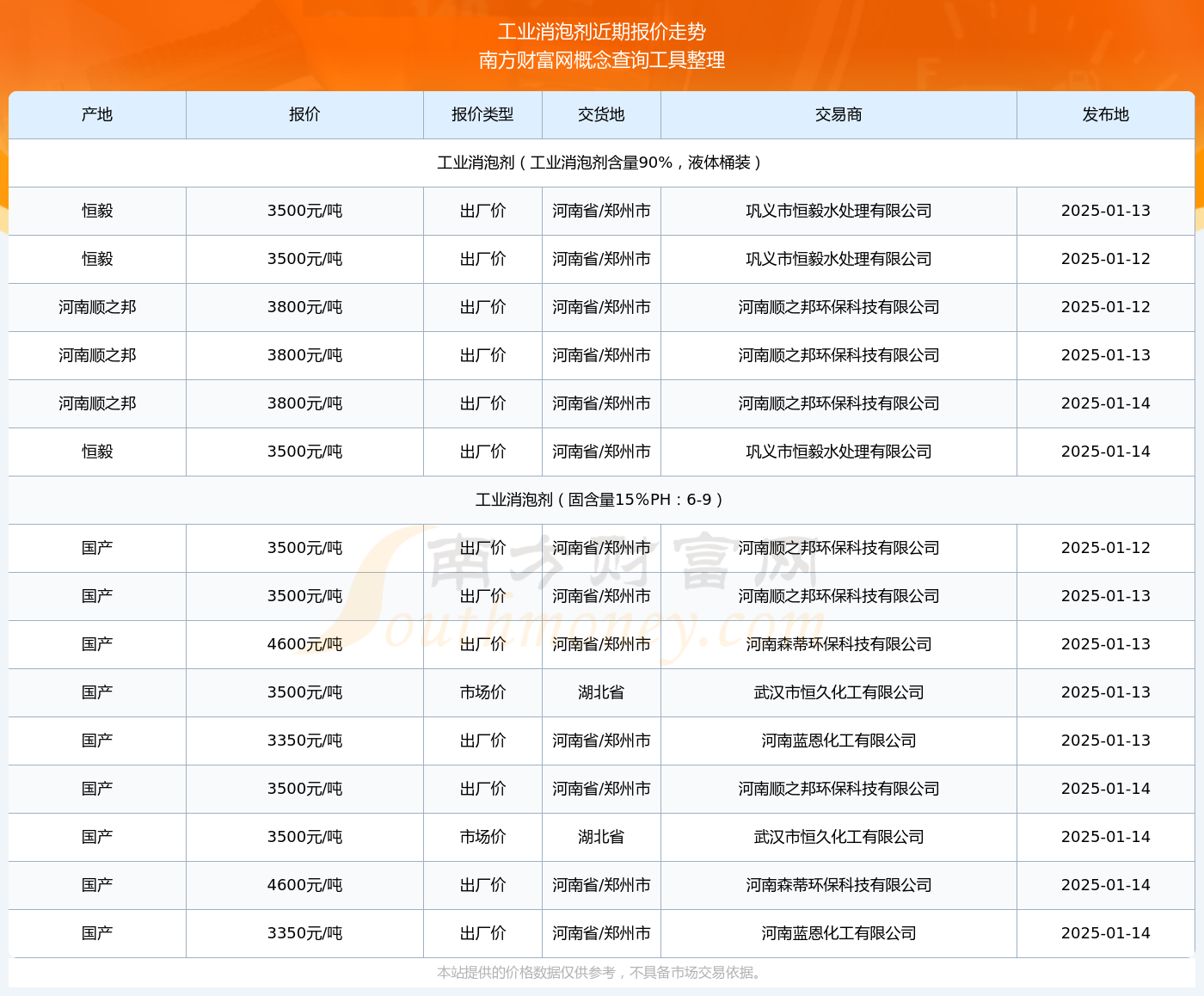Click the 报价类型 column header

point(482,114)
